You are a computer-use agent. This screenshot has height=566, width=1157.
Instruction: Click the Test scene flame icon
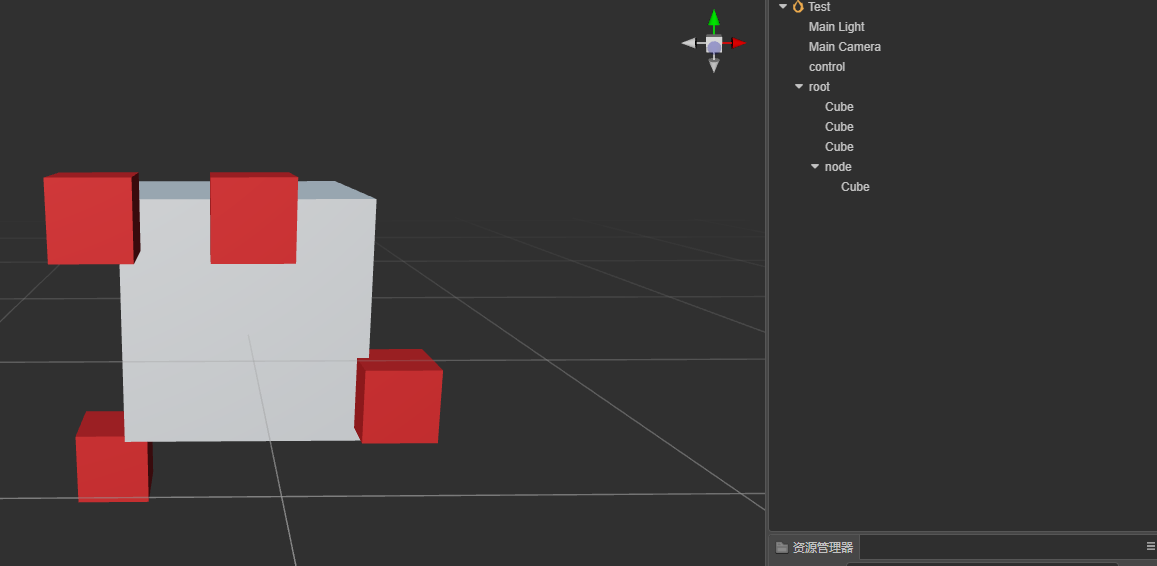798,7
